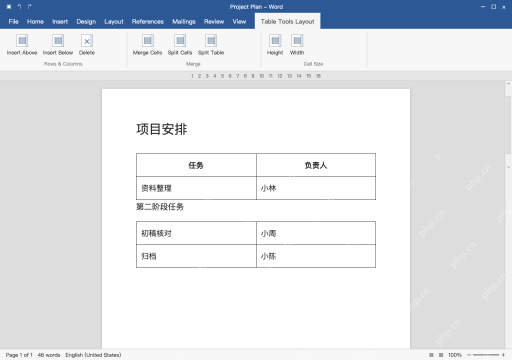Click the 46 words counter

(49, 355)
